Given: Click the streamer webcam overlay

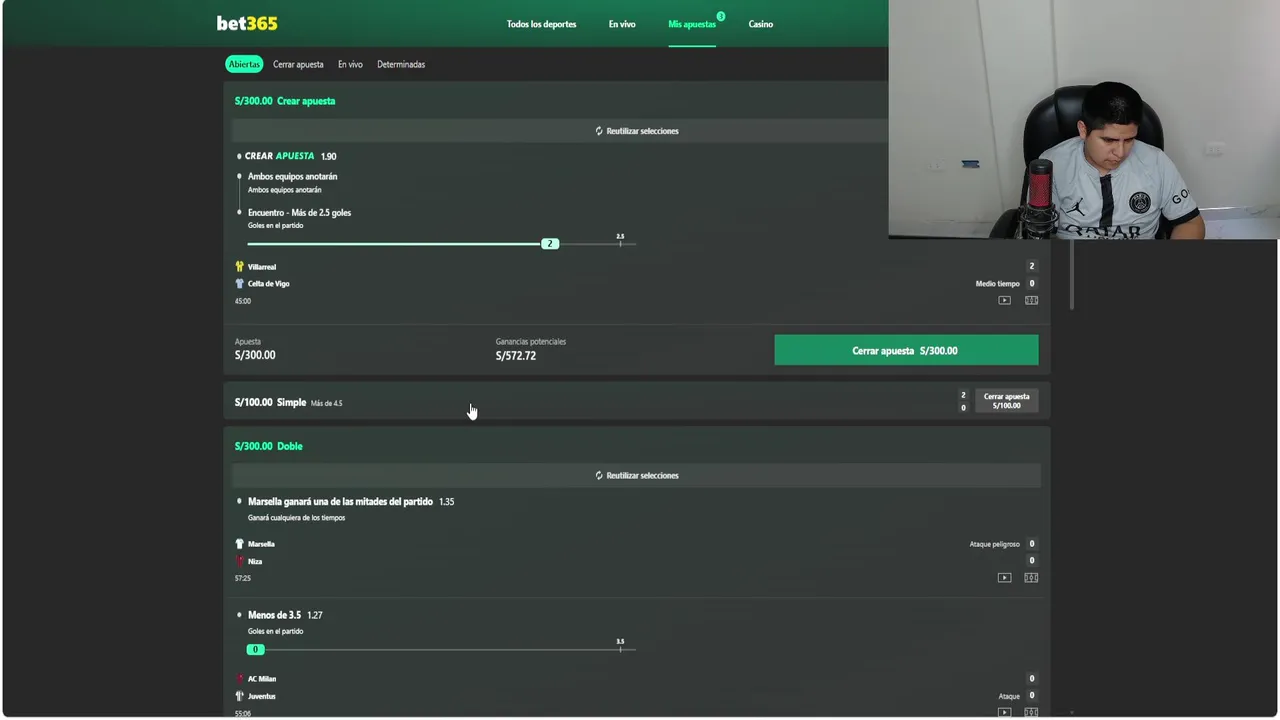Looking at the screenshot, I should click(1083, 119).
